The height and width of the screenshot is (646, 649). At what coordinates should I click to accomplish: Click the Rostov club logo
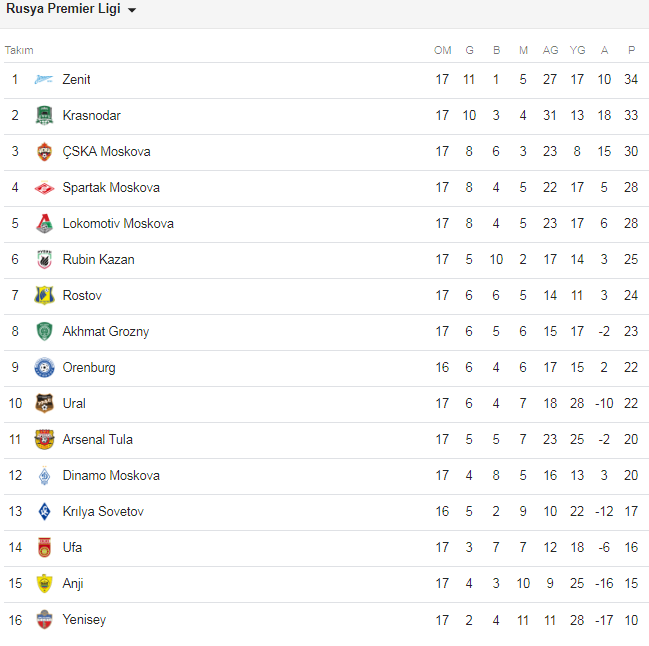coord(44,296)
